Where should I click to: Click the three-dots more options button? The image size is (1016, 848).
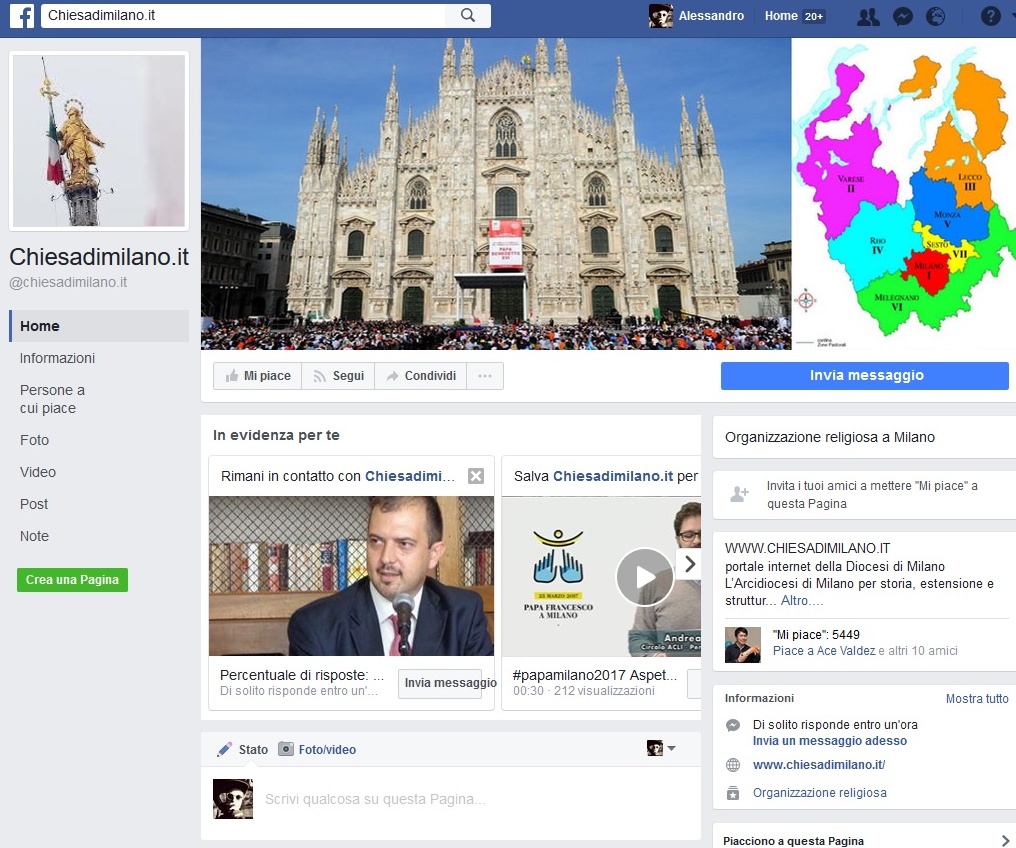(485, 376)
